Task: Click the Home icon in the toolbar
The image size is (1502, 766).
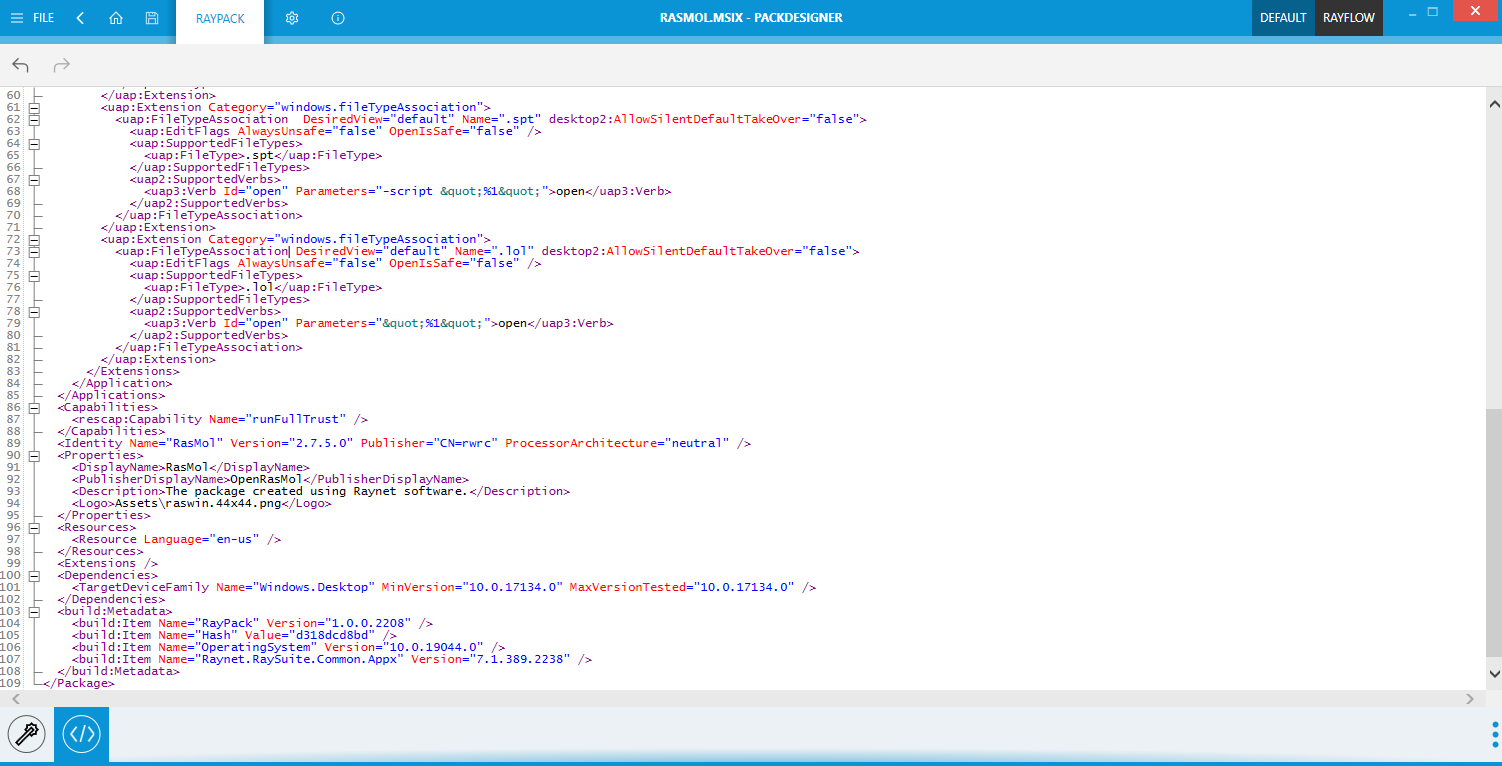Action: click(115, 17)
